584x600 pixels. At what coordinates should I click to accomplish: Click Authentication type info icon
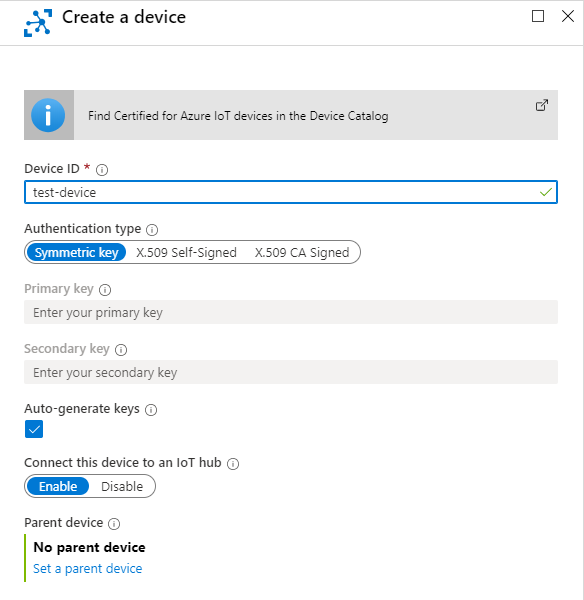coord(152,230)
